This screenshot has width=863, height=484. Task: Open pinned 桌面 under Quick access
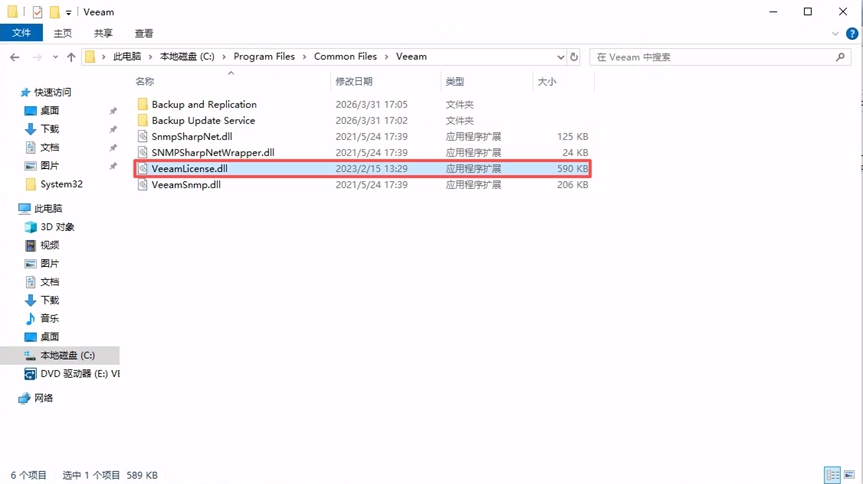[x=50, y=110]
